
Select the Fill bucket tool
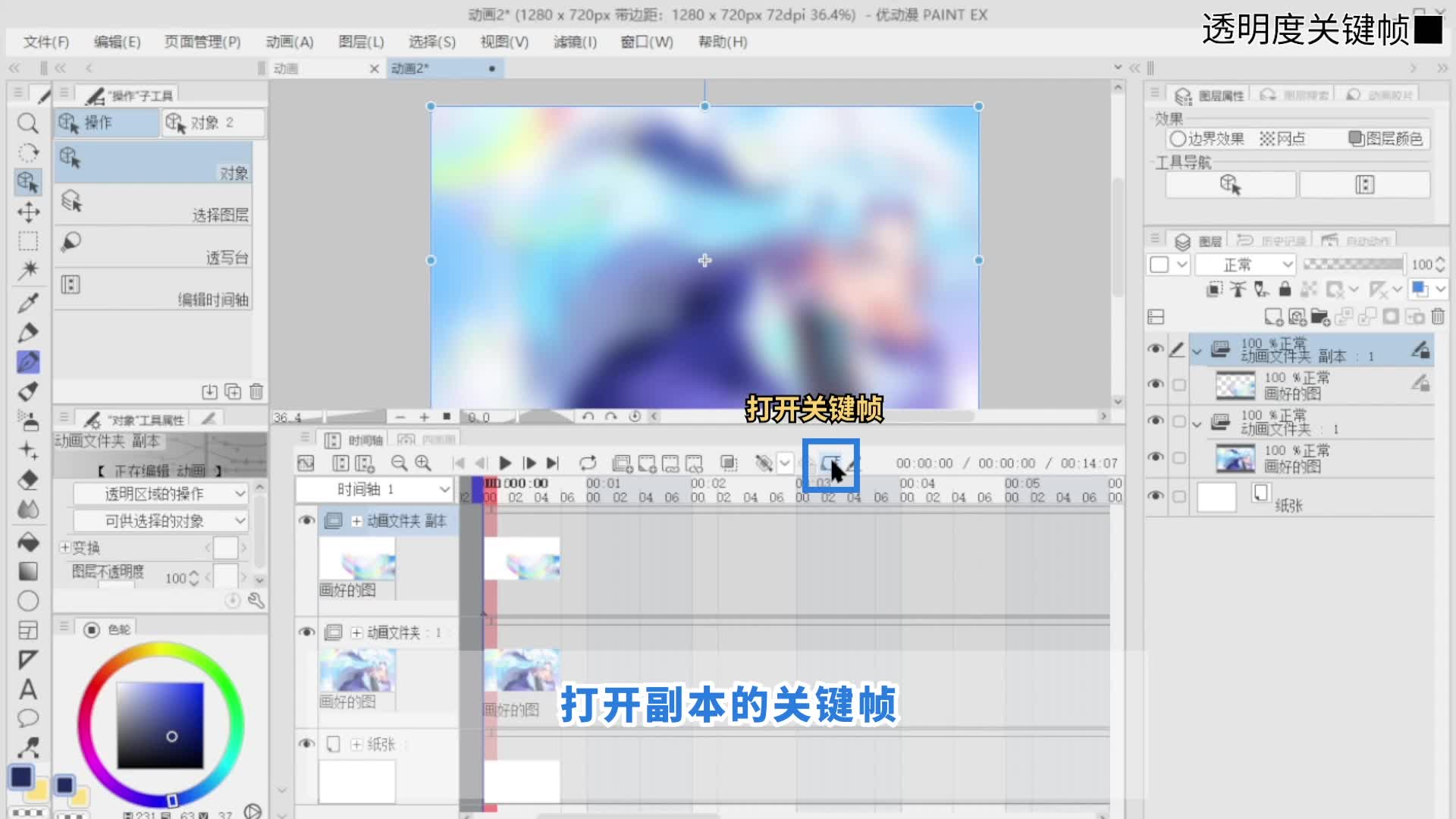tap(28, 541)
